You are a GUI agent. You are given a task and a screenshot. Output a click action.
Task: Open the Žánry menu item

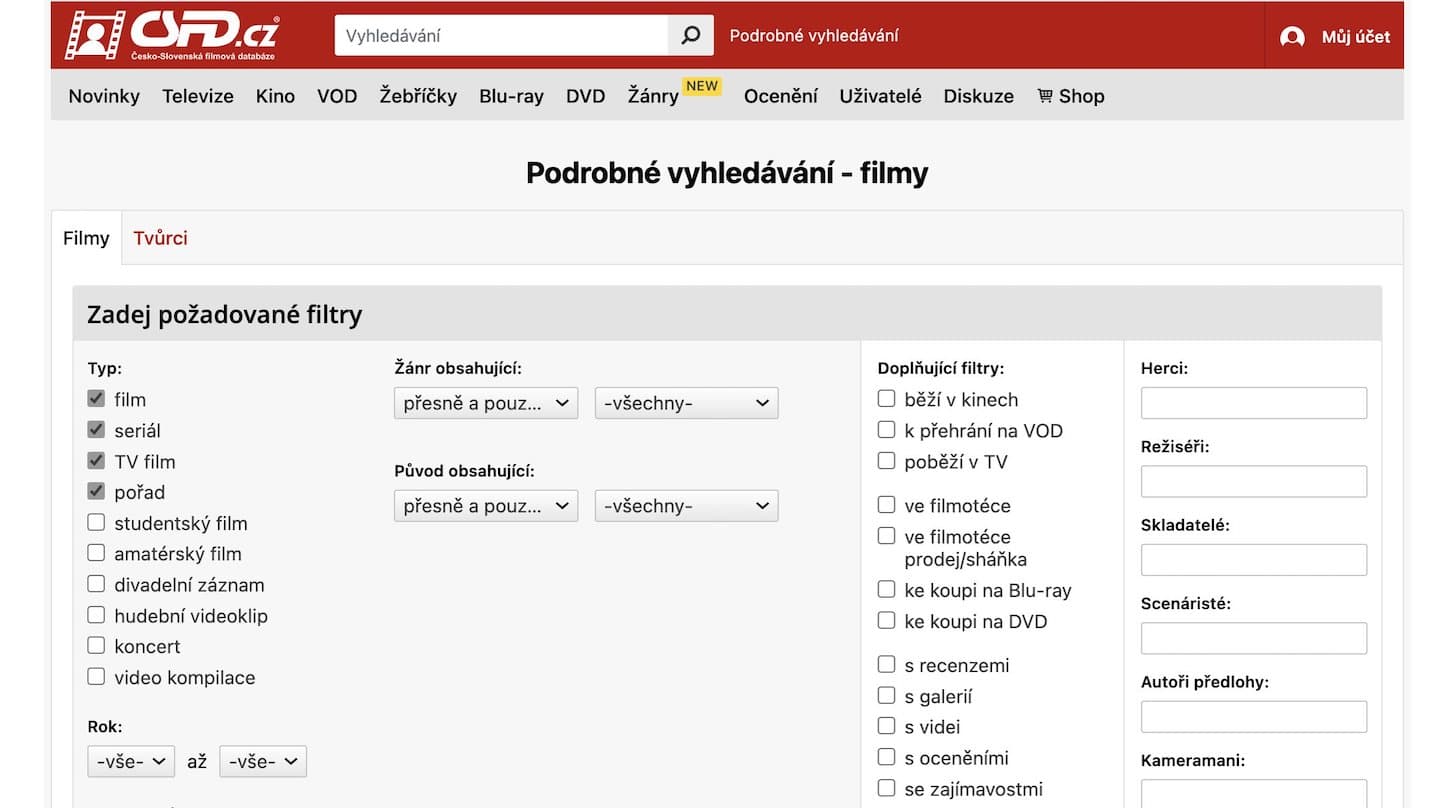[653, 96]
